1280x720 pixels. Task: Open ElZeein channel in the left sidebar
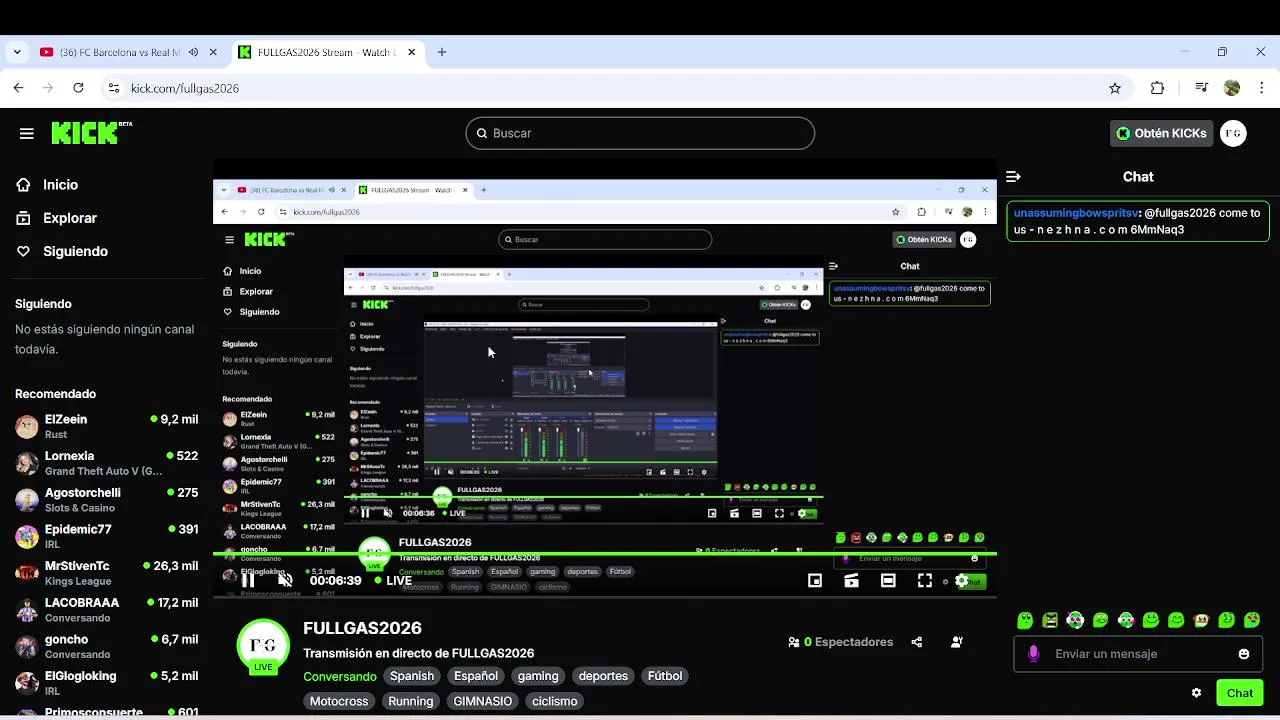point(106,426)
